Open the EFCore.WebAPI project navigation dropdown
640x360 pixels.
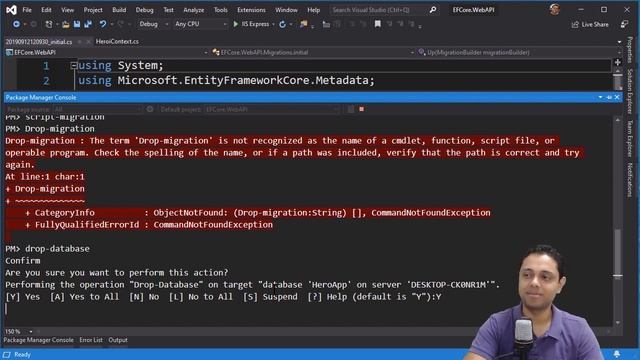tap(107, 52)
